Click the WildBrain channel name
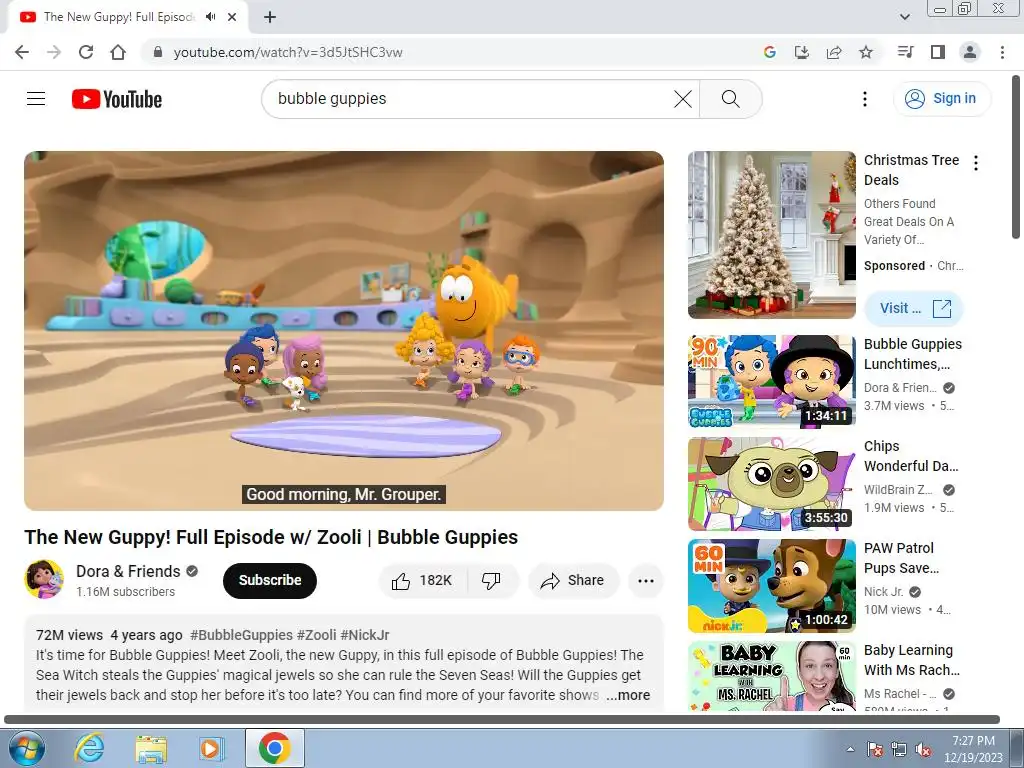The height and width of the screenshot is (768, 1024). click(898, 490)
